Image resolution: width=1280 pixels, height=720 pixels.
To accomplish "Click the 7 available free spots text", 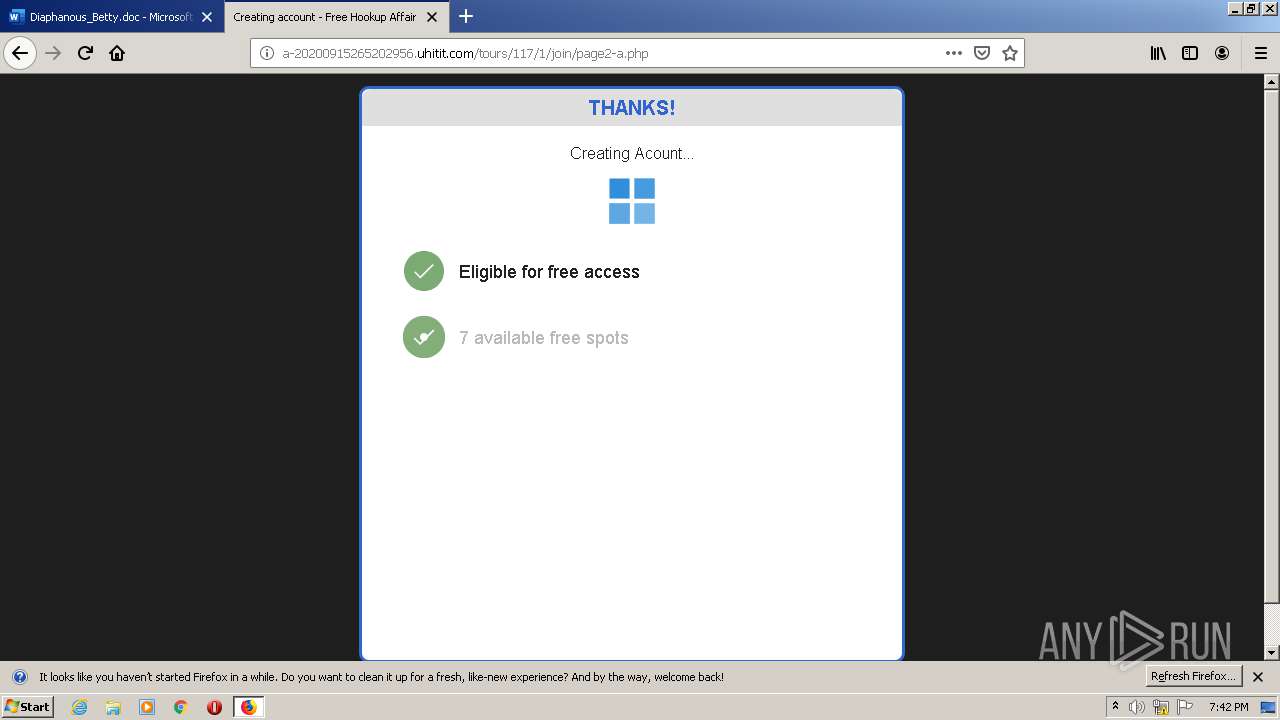I will pyautogui.click(x=544, y=338).
